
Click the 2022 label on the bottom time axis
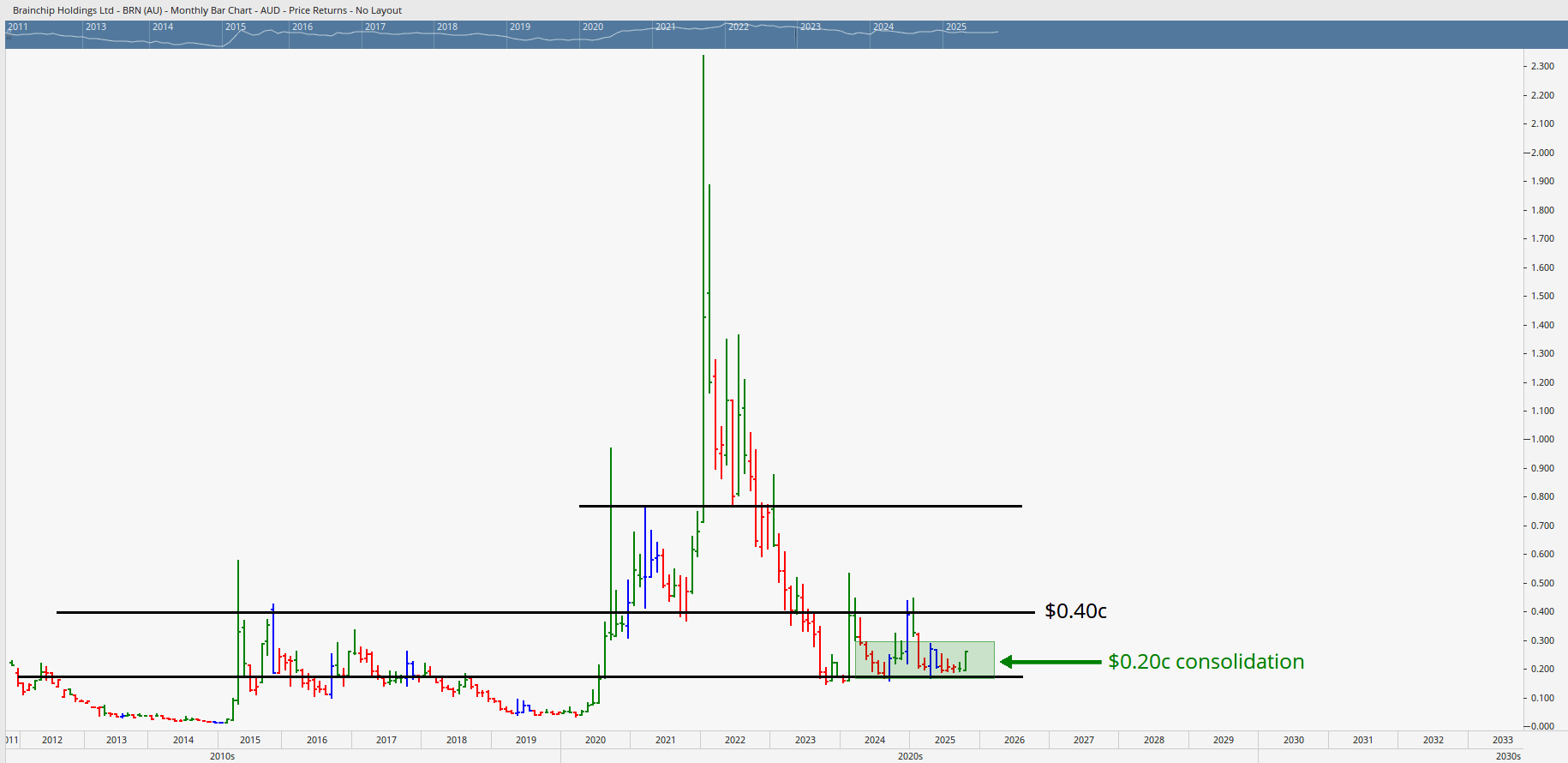pos(735,740)
